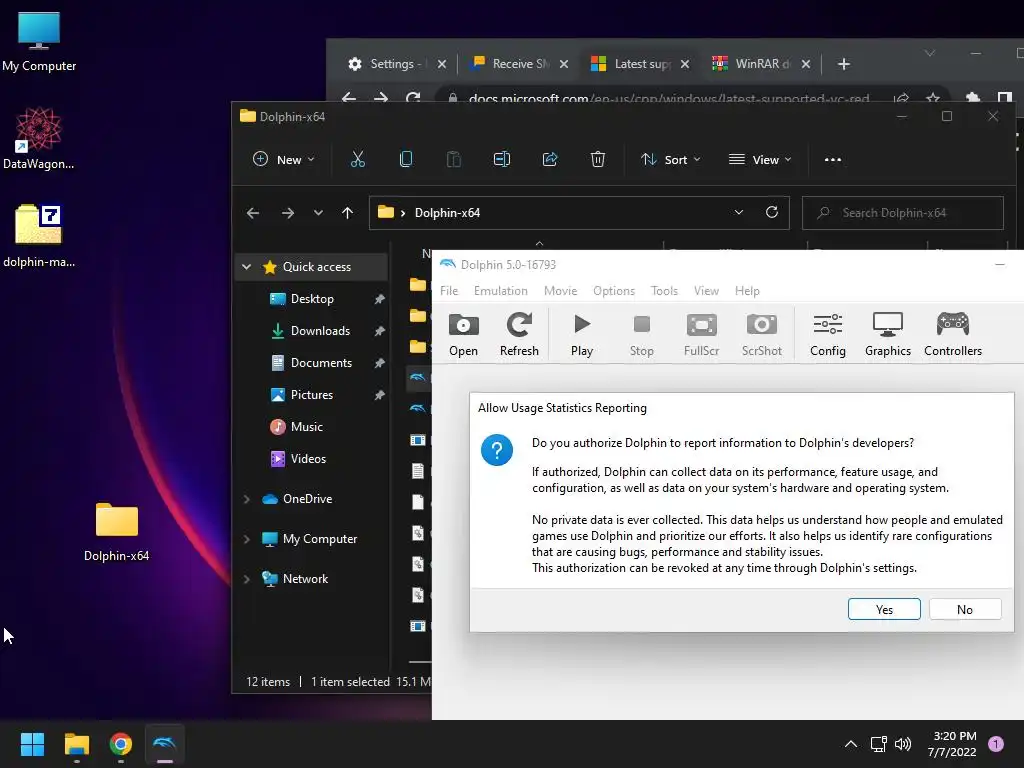
Task: Open the Options menu in Dolphin
Action: pos(614,291)
